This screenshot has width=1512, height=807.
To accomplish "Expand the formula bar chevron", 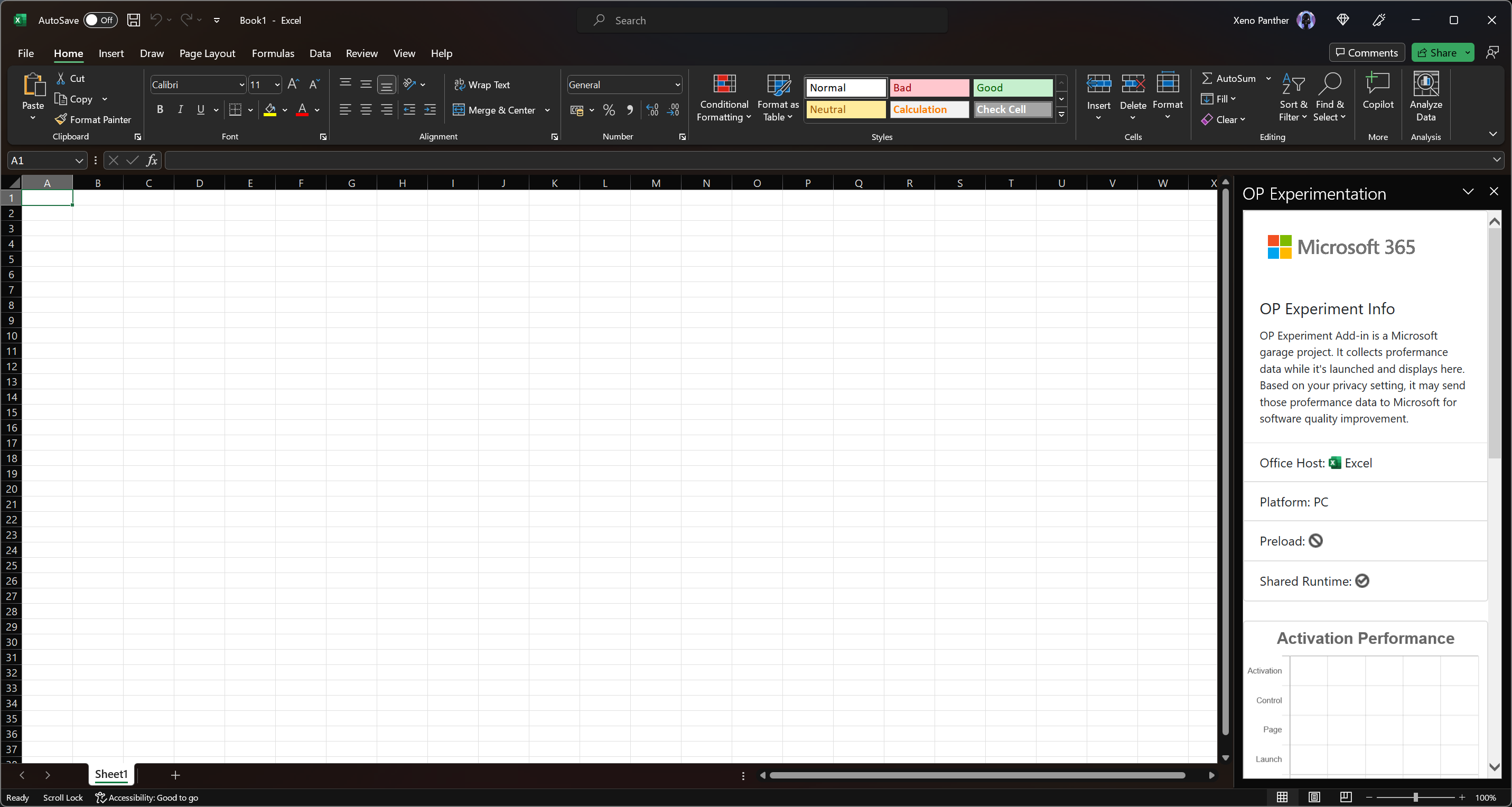I will tap(1496, 159).
